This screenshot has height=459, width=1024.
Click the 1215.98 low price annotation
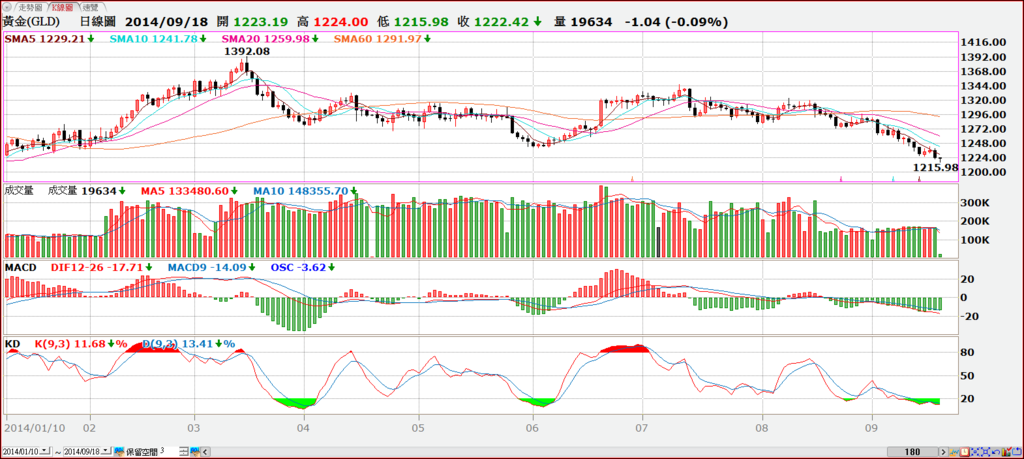[935, 168]
